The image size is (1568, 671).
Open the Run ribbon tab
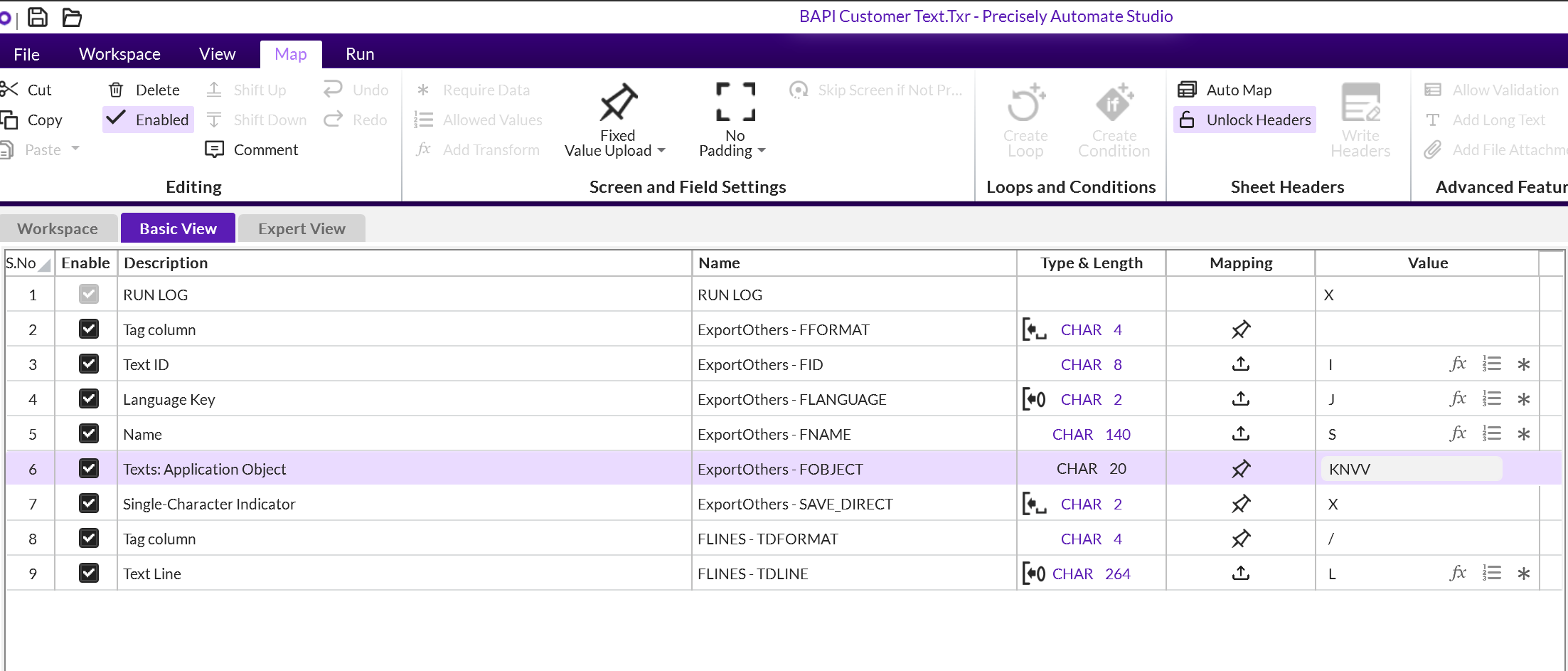point(360,54)
